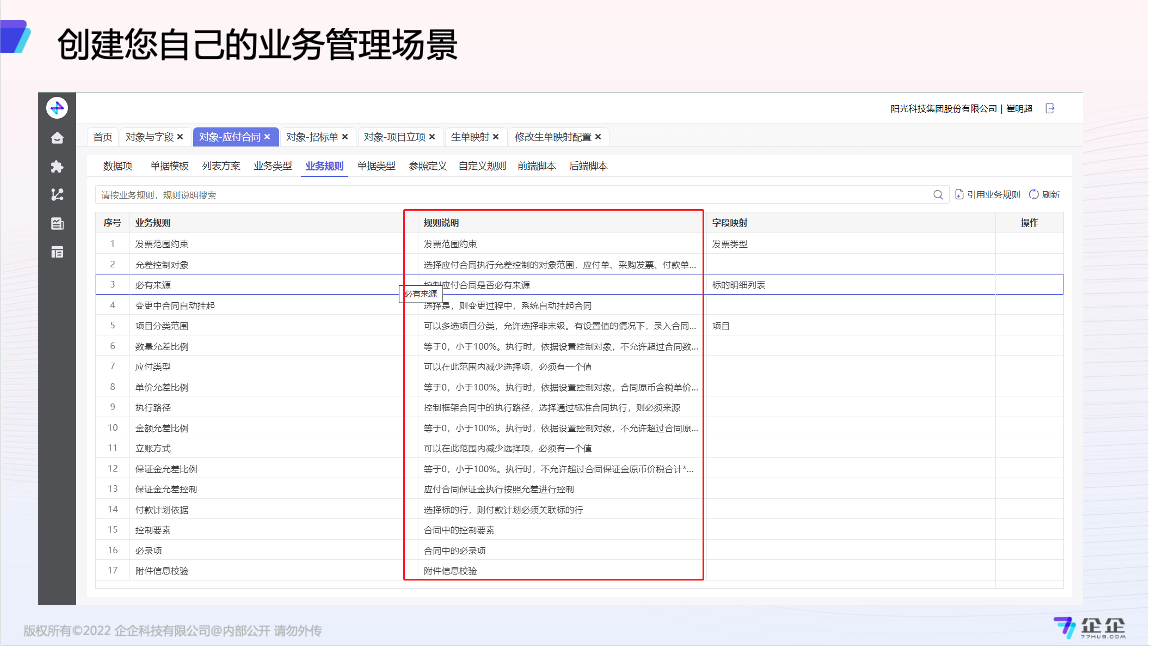Switch to the 首页 tab

pos(102,137)
